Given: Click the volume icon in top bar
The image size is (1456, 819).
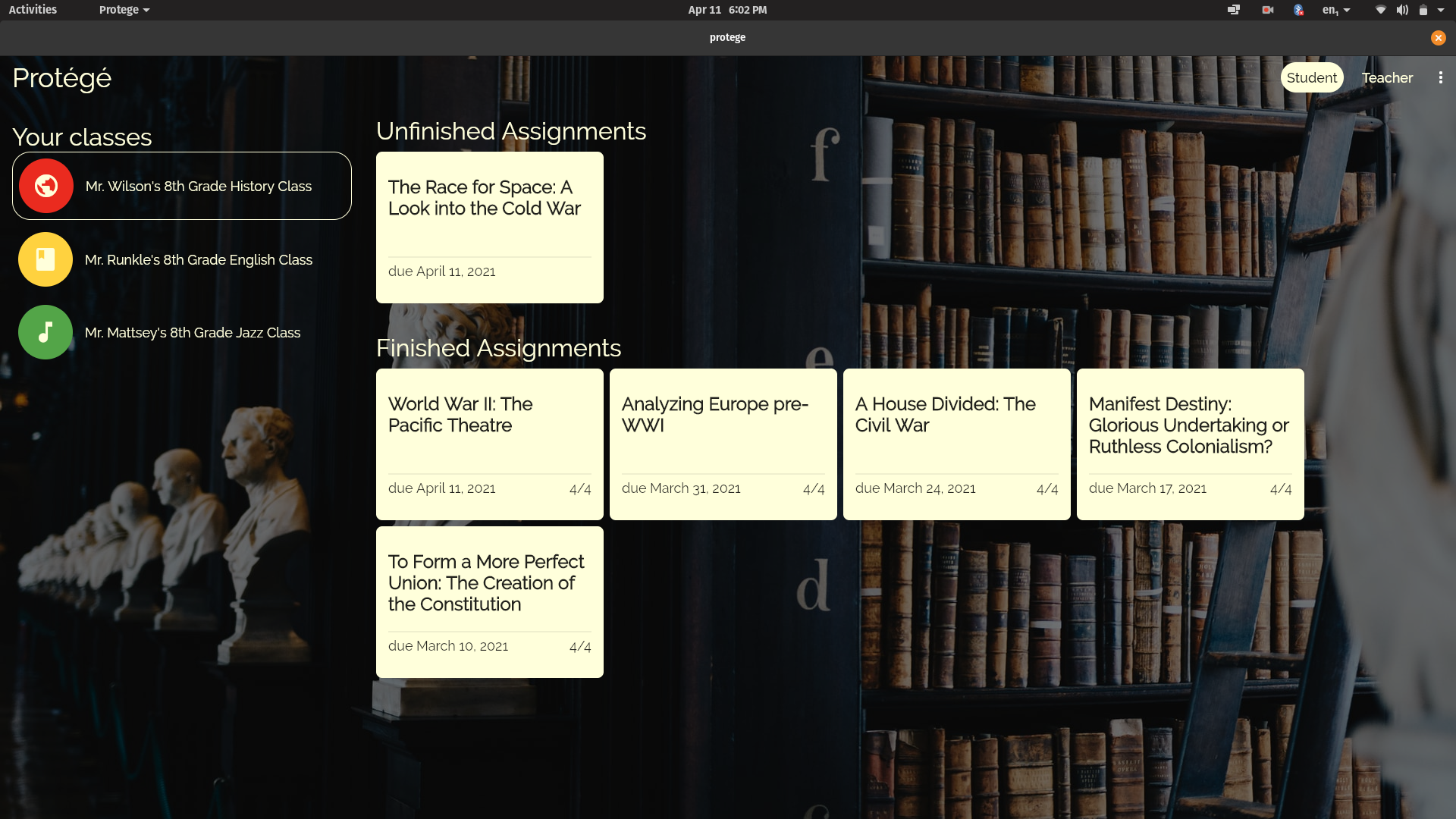Looking at the screenshot, I should pos(1402,10).
